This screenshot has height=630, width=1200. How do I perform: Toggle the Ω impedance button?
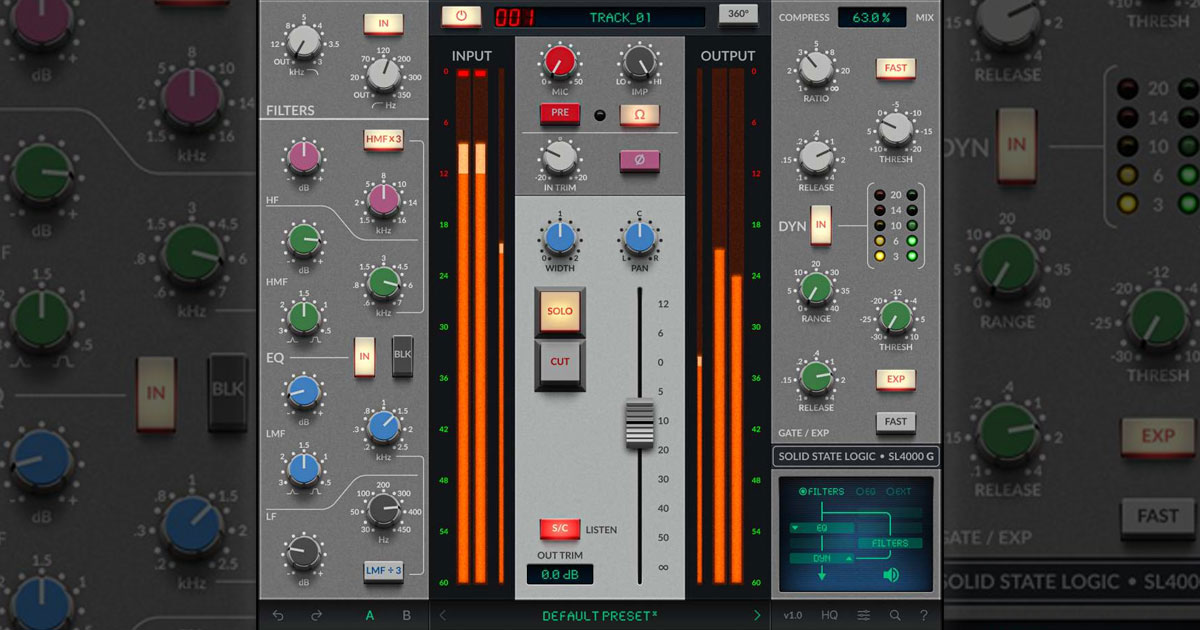click(639, 114)
